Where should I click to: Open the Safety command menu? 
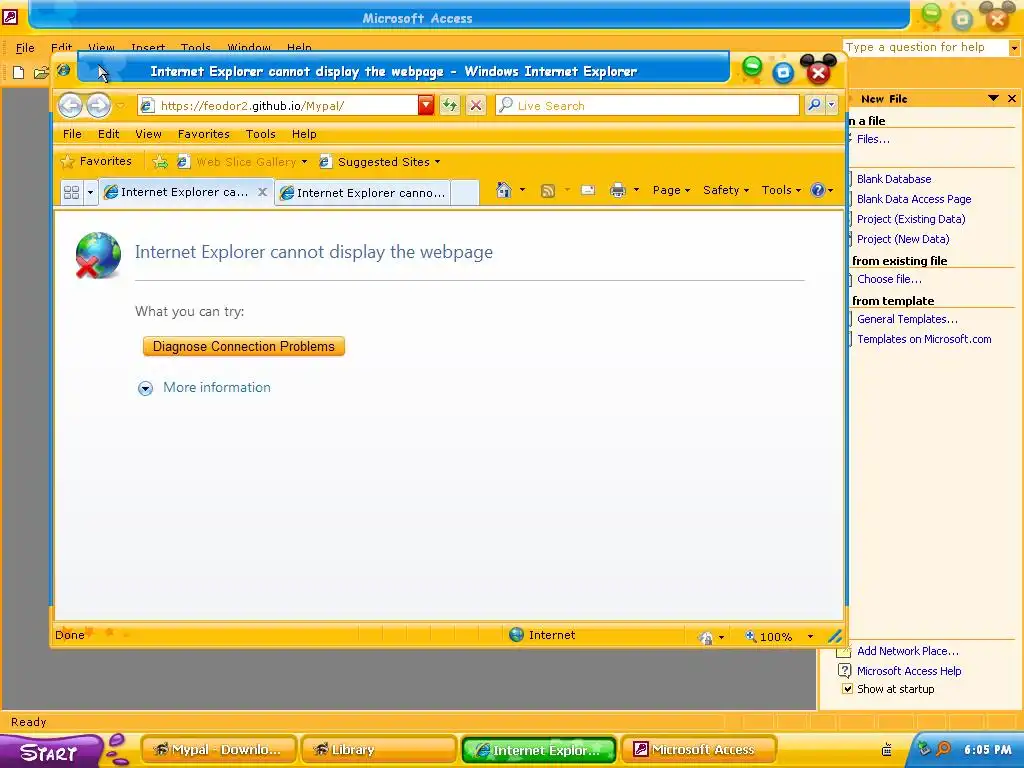[x=726, y=190]
